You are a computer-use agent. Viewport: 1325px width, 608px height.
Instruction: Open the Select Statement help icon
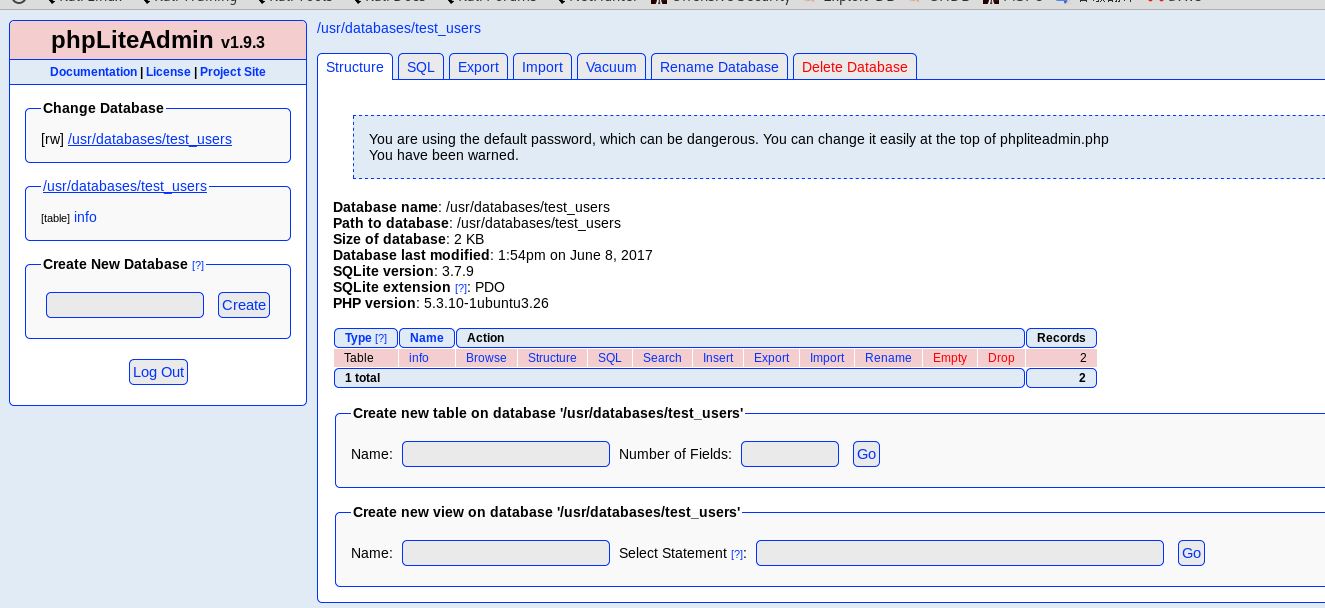[737, 554]
